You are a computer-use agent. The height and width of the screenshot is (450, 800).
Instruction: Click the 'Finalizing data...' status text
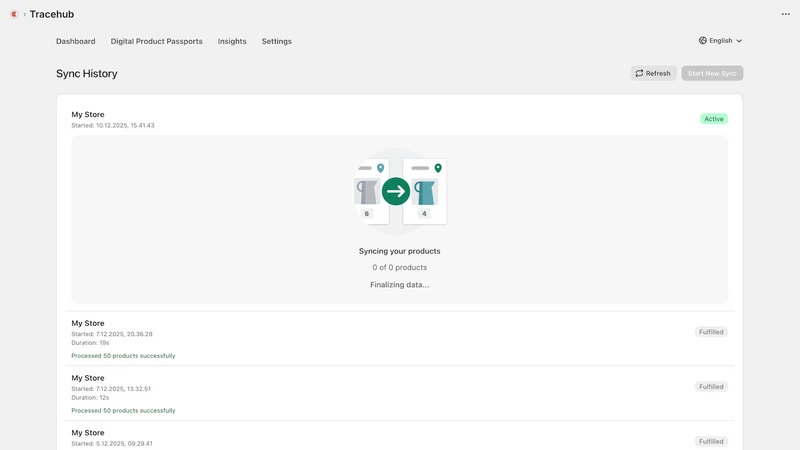[399, 285]
